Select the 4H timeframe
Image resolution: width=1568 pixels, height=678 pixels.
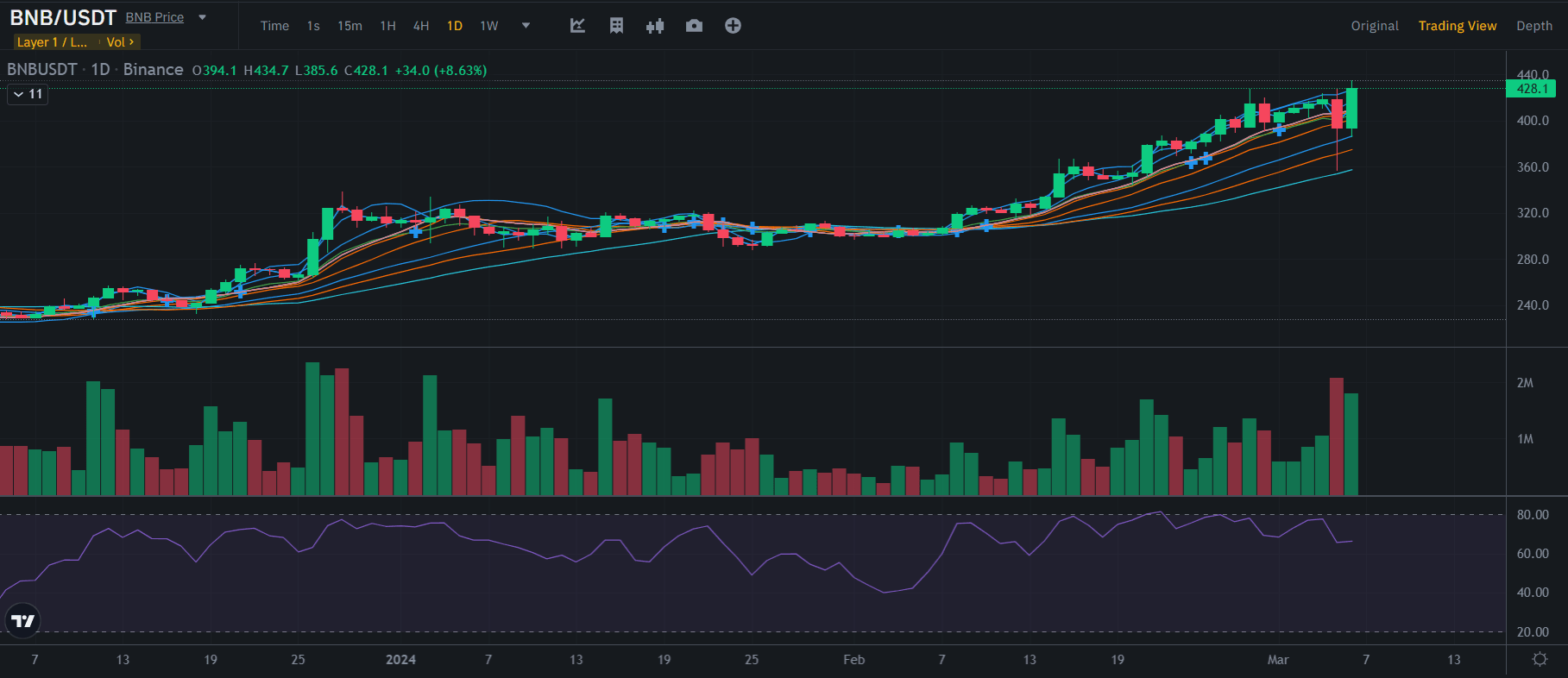click(x=421, y=26)
